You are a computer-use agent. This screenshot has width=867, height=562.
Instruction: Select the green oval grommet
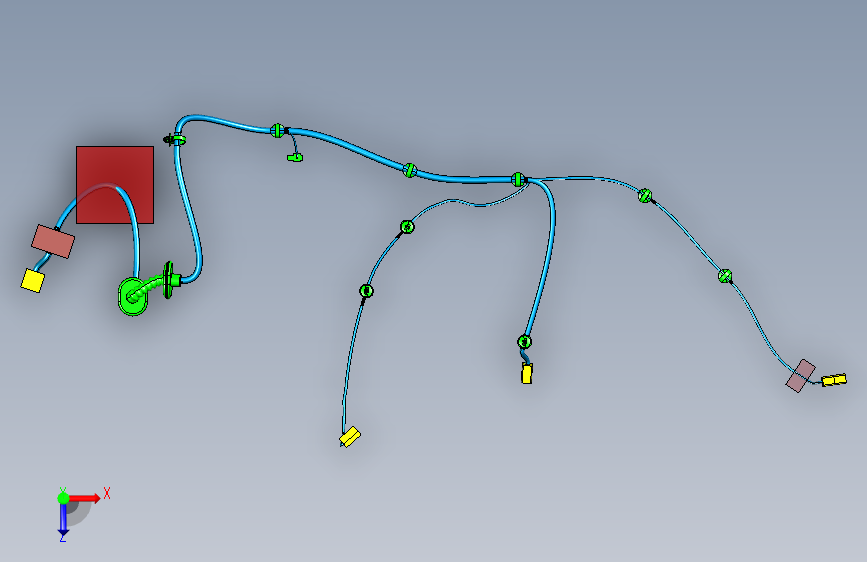pos(133,296)
